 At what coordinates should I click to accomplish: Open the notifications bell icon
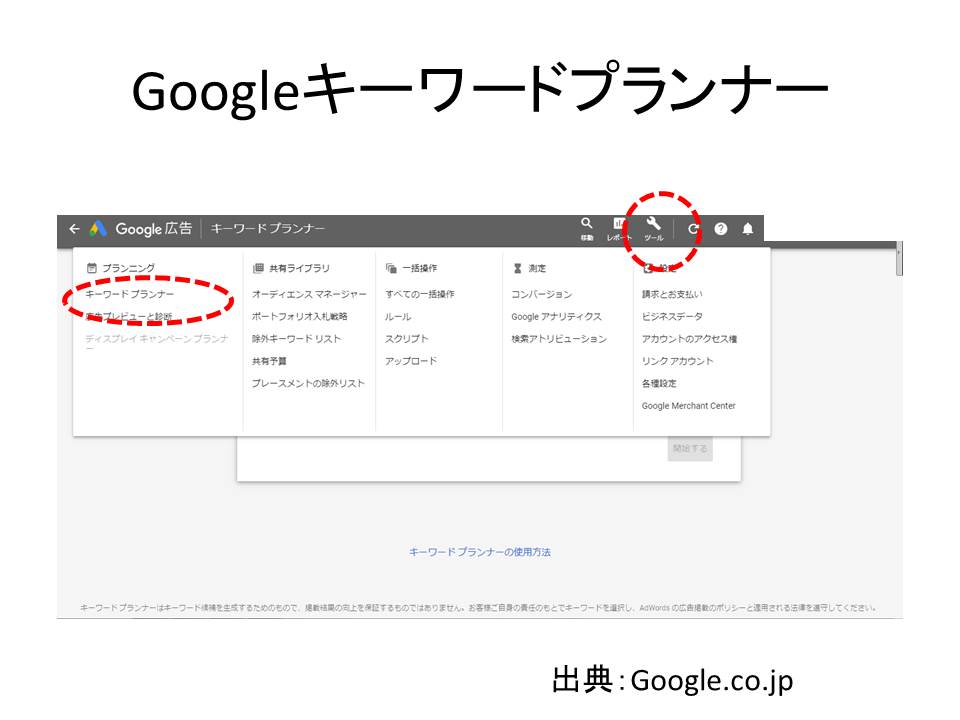[x=748, y=229]
